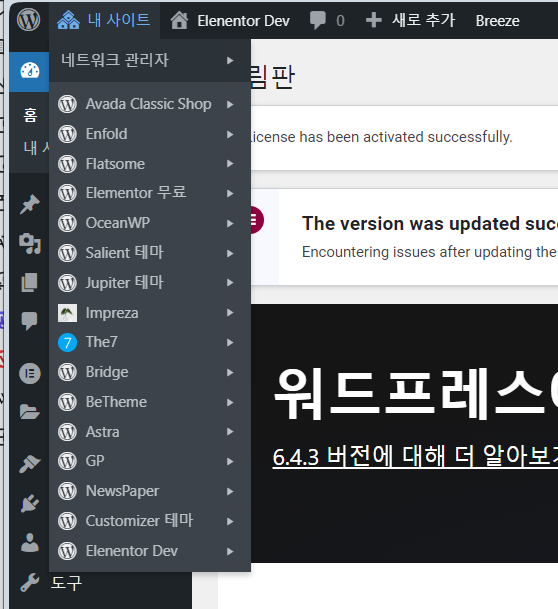Expand the NewsPaper submenu arrow

coord(230,491)
